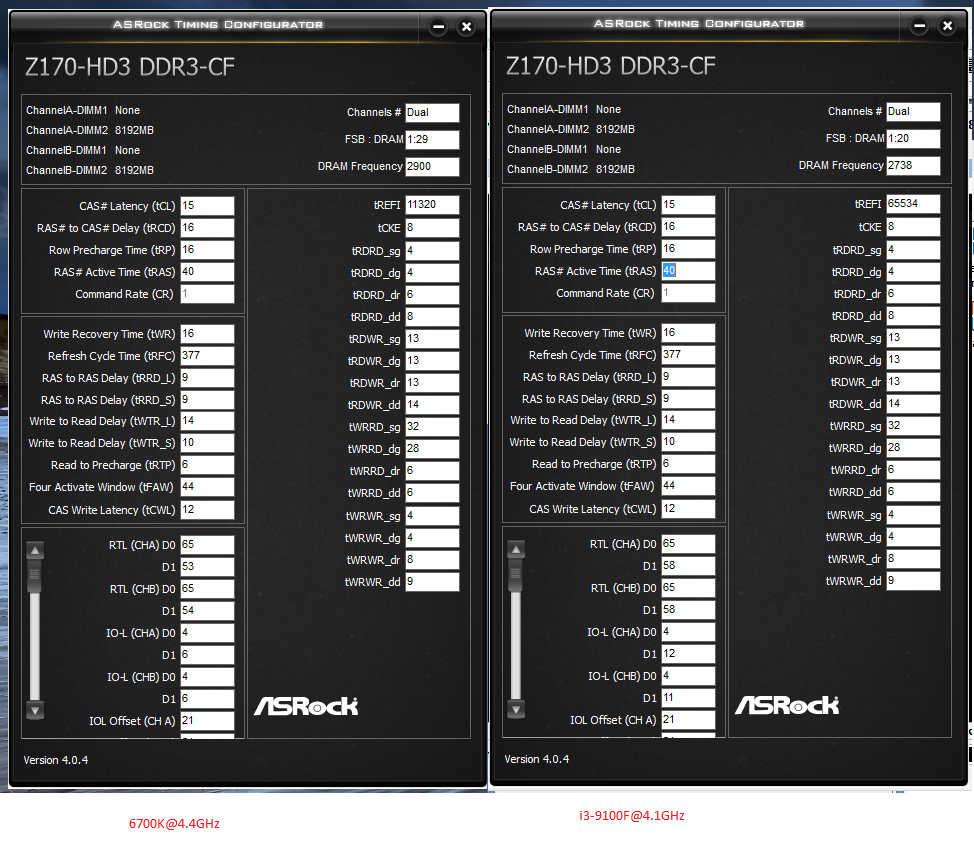Click RAS# to CAS# Delay (tRCD) field in left window
The image size is (974, 860).
[207, 228]
